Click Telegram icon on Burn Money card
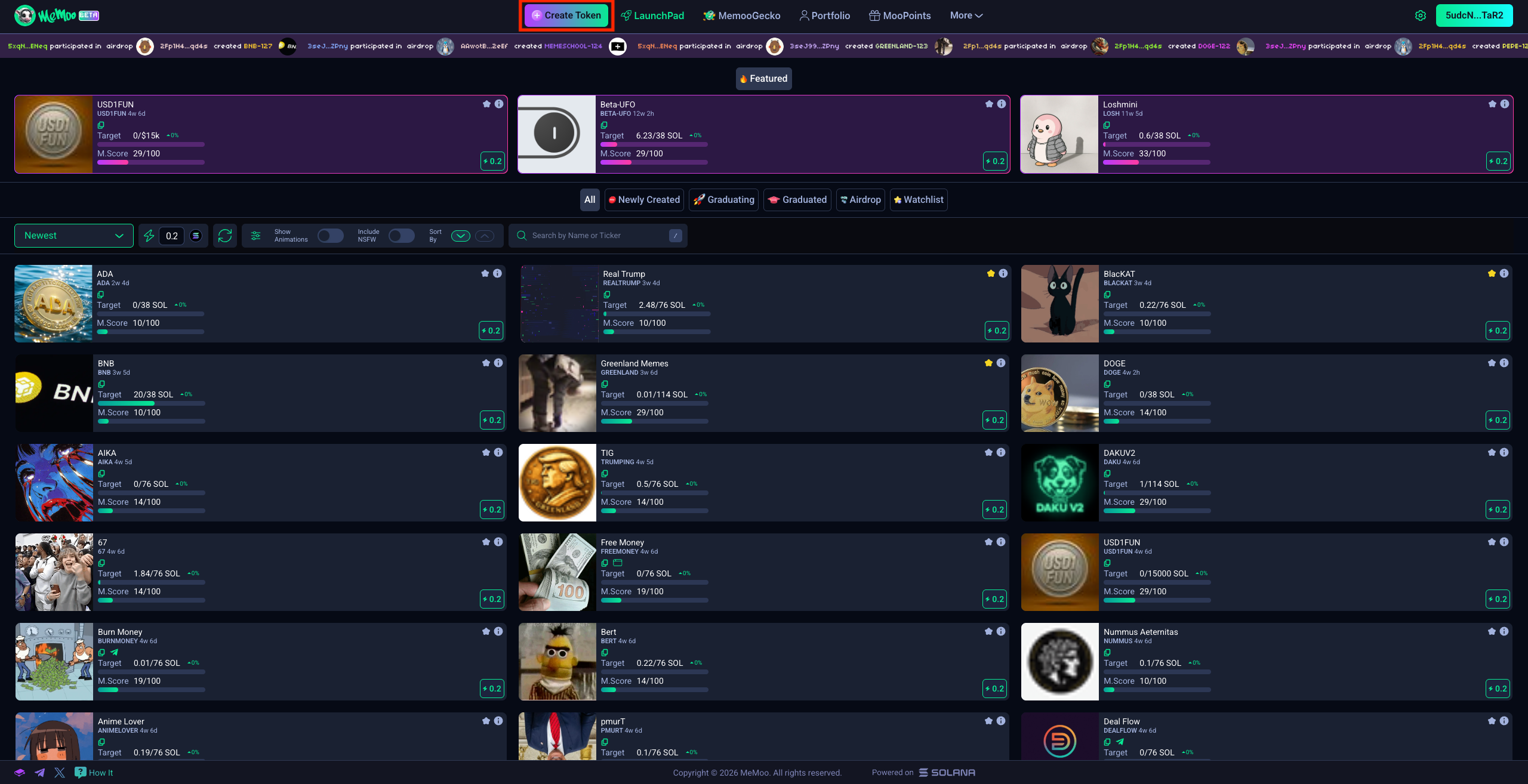The width and height of the screenshot is (1528, 784). [115, 653]
